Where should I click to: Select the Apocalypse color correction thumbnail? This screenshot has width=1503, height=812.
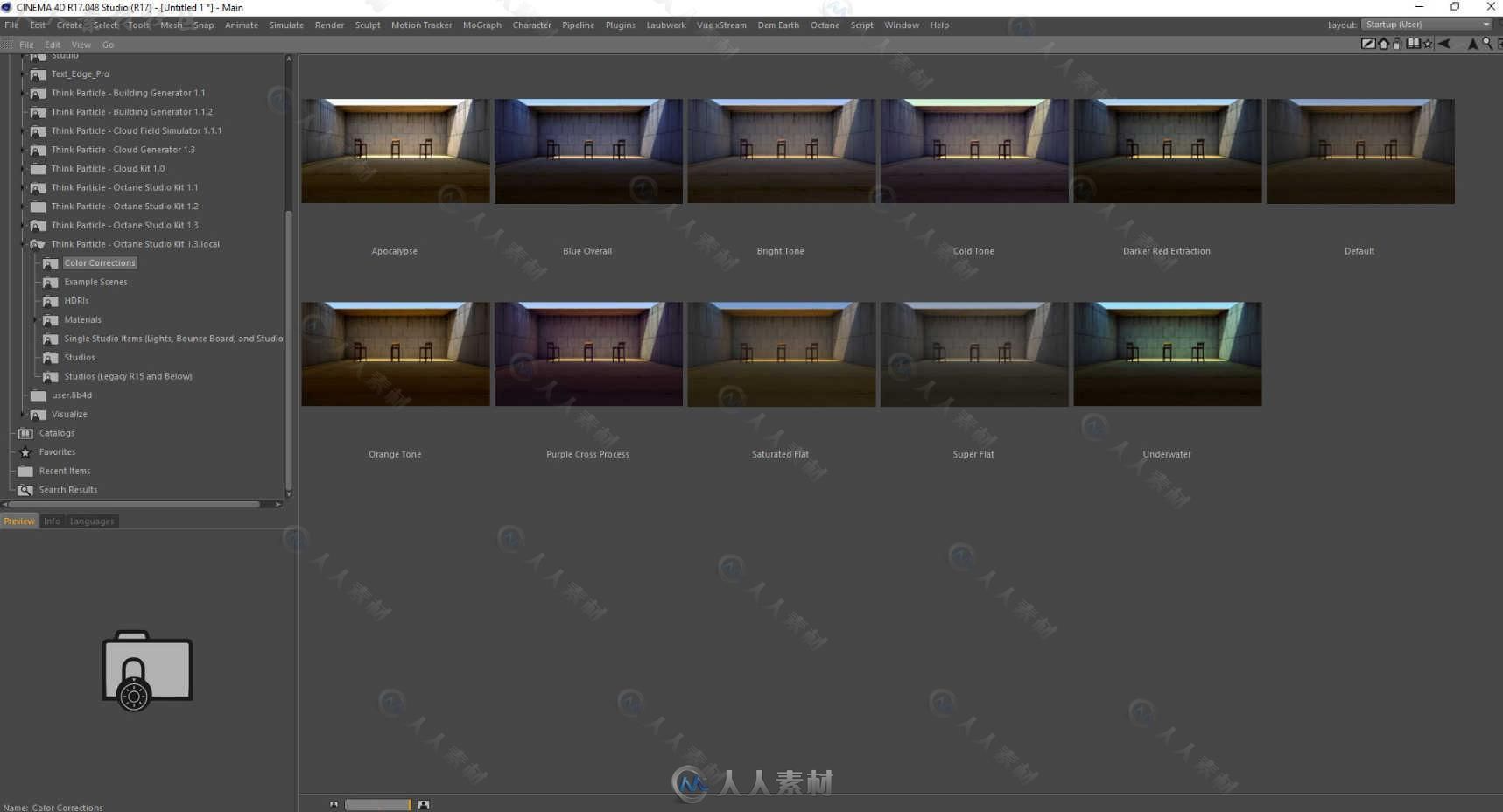395,150
